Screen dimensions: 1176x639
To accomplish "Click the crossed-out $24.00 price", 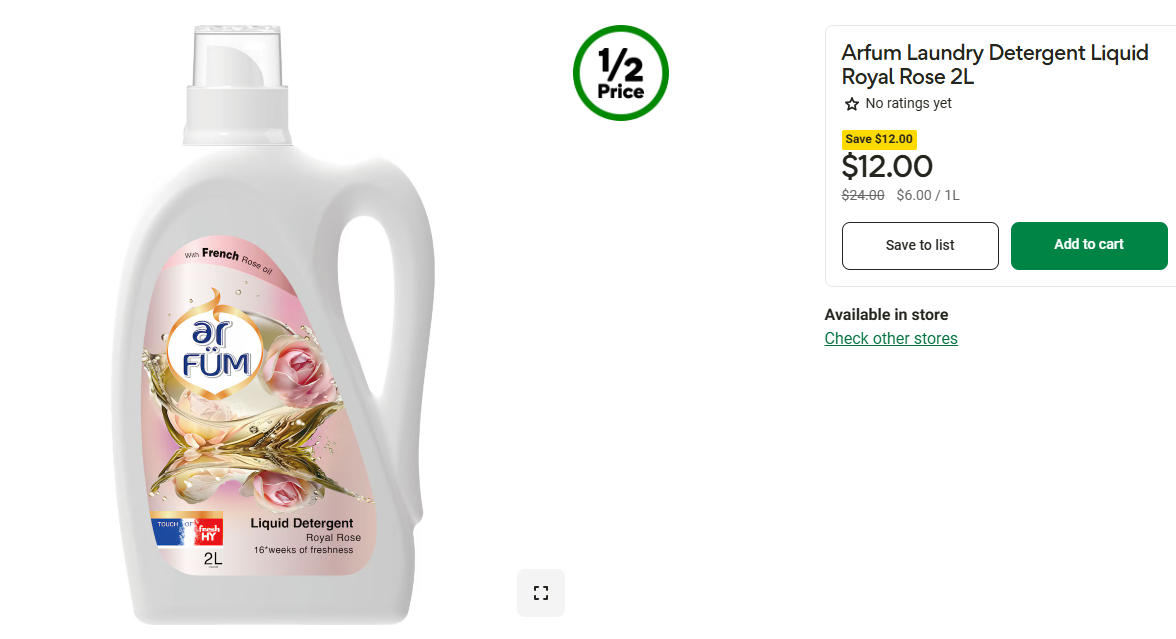I will click(x=863, y=195).
